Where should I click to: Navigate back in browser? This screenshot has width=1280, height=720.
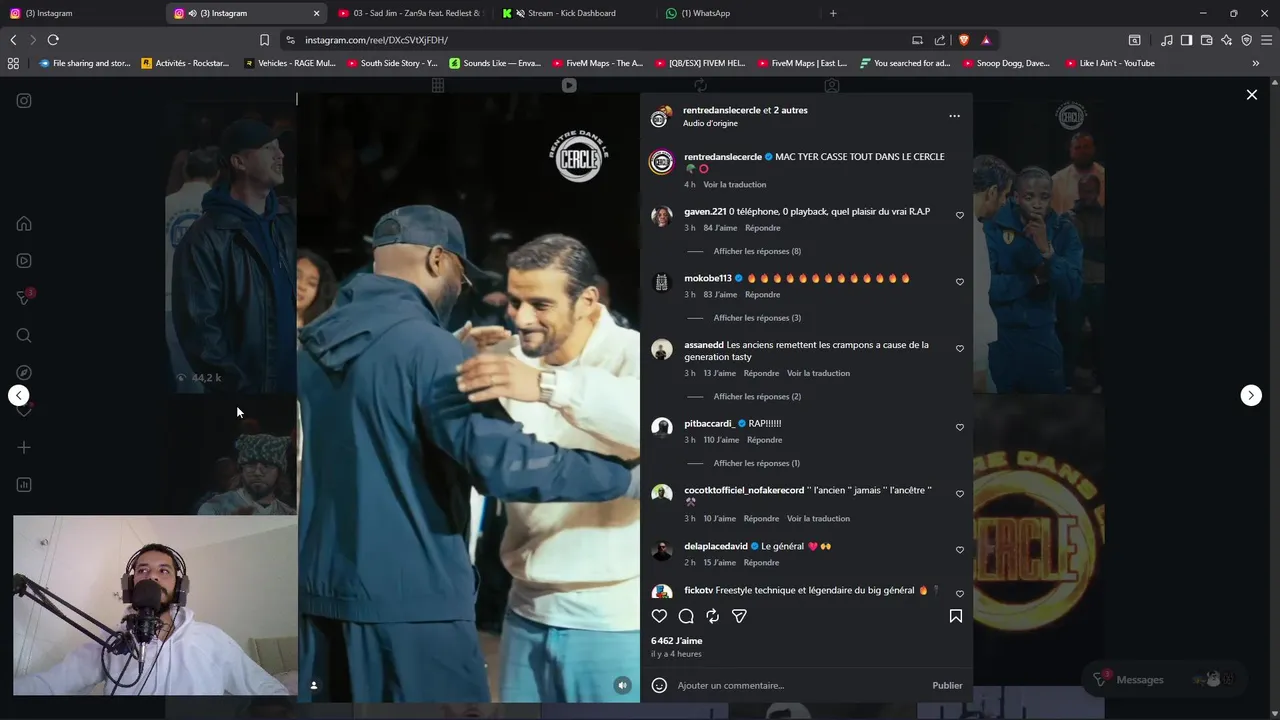pos(13,40)
